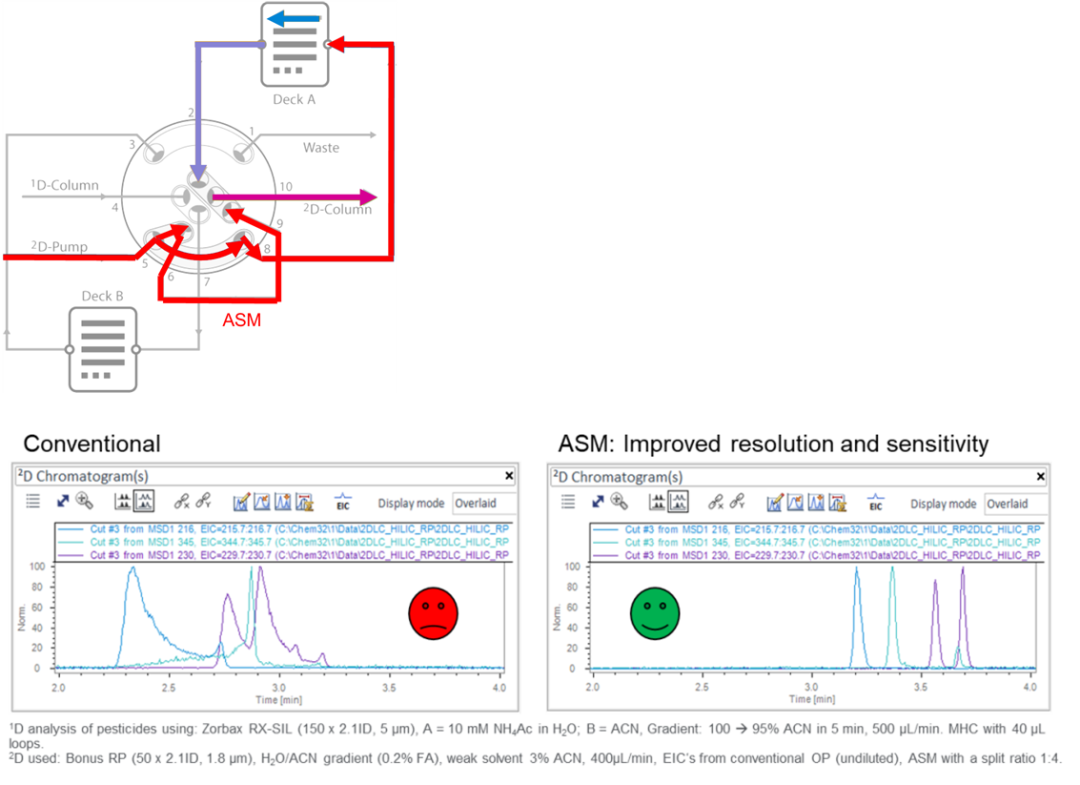Click the Waste label on valve diagram

321,147
